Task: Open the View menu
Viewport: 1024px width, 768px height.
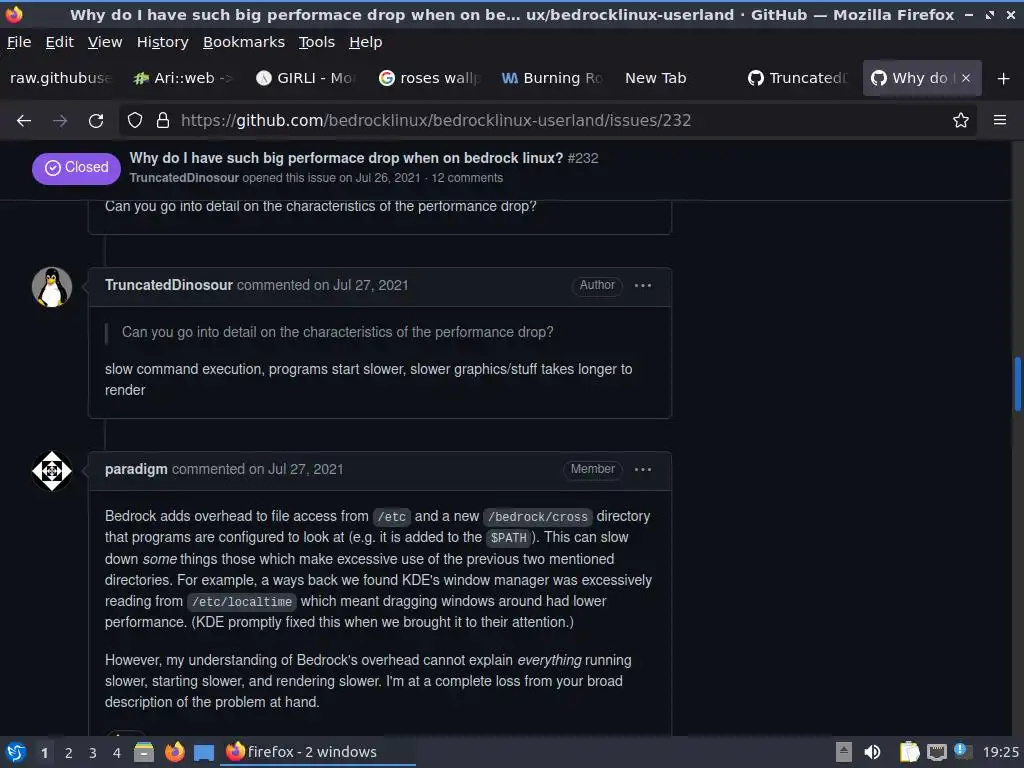Action: pos(105,42)
